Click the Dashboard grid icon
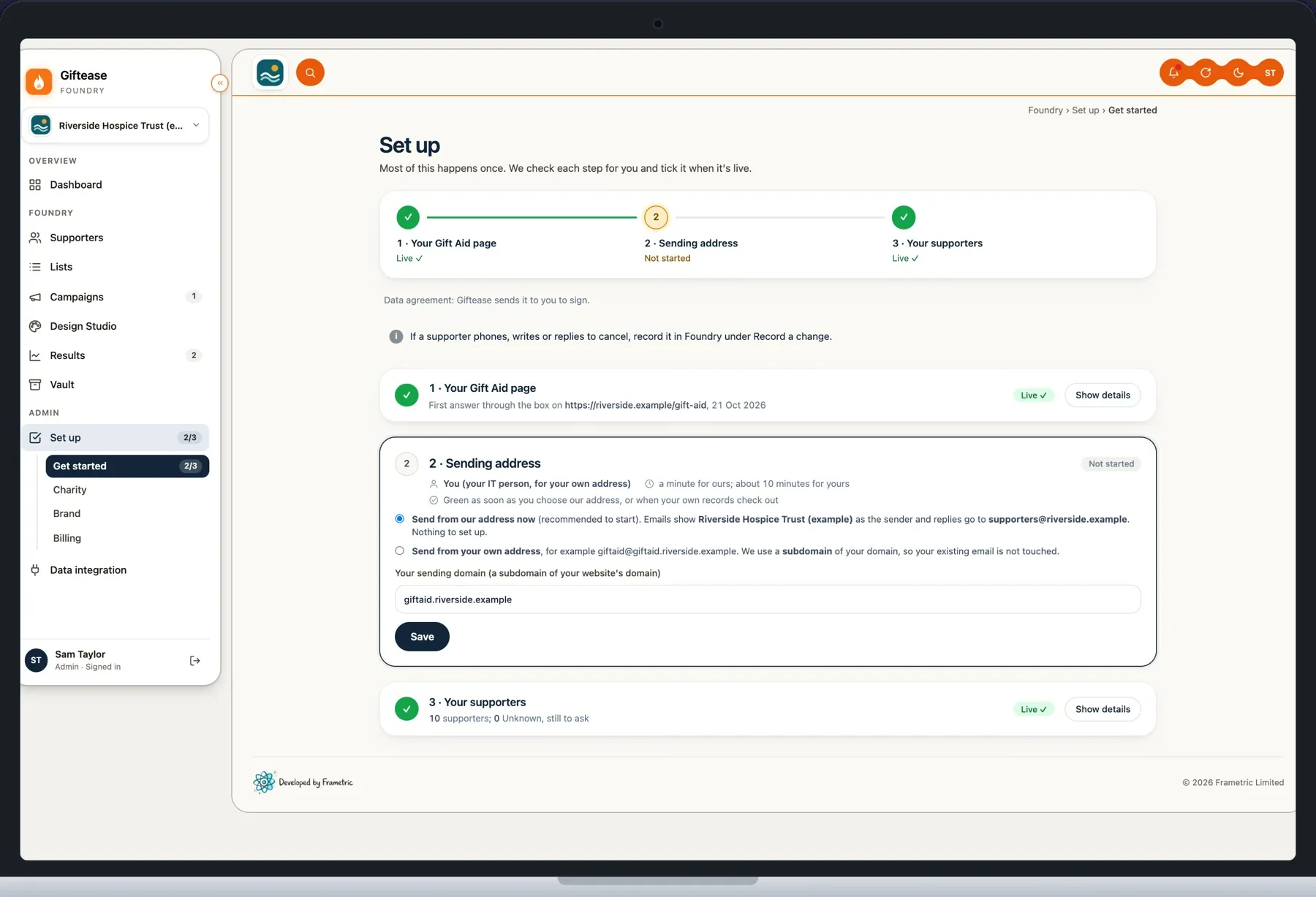 click(35, 185)
